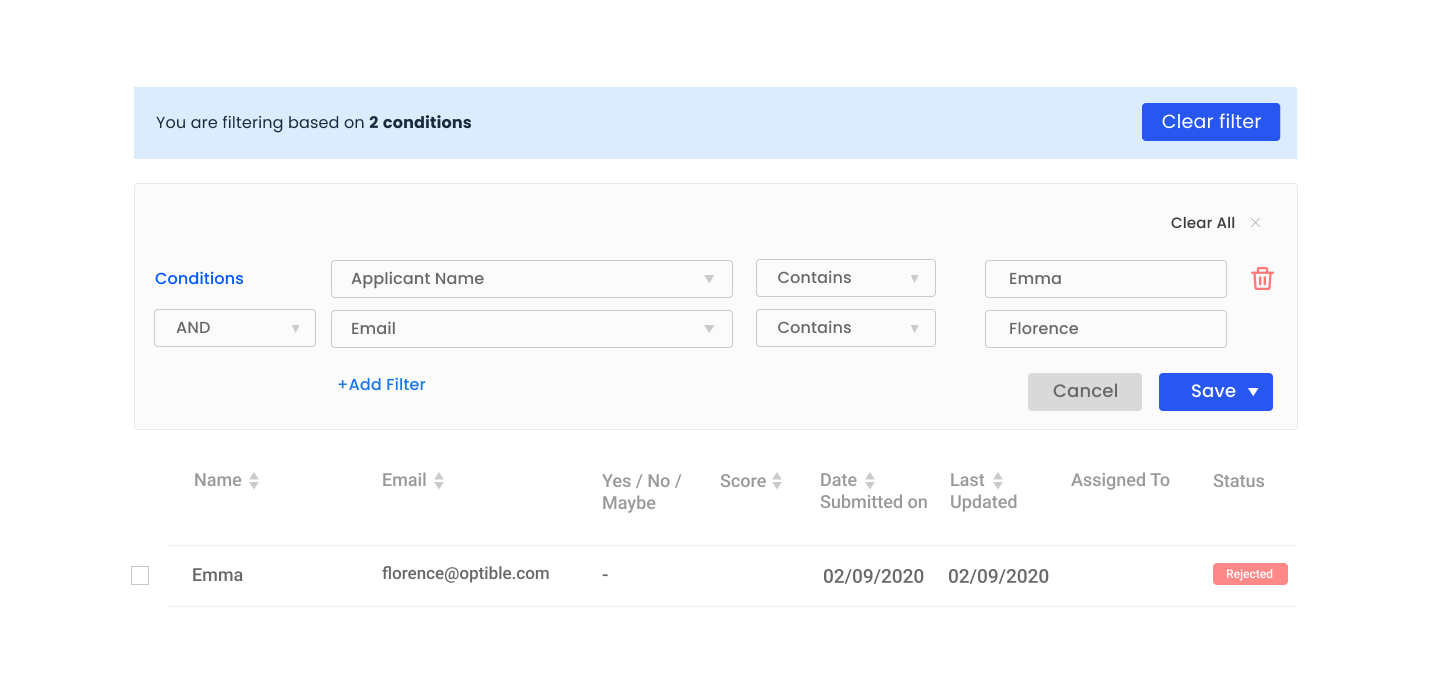The image size is (1440, 694).
Task: Tick the checkbox beside Emma row
Action: 140,576
